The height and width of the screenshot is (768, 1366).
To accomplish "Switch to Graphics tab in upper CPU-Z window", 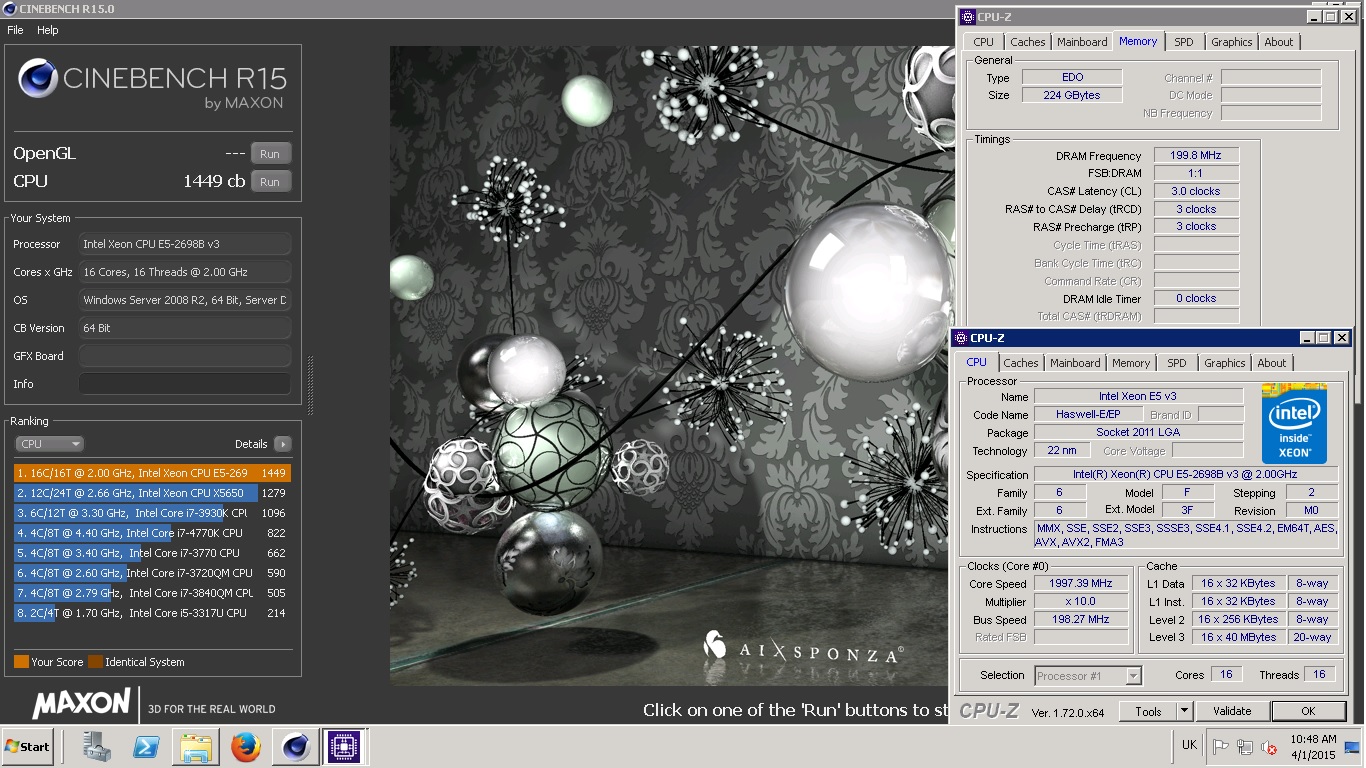I will 1231,42.
